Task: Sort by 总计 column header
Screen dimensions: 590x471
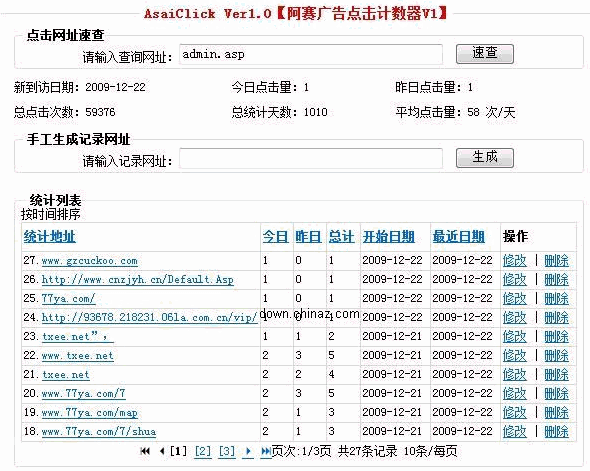Action: (x=341, y=237)
